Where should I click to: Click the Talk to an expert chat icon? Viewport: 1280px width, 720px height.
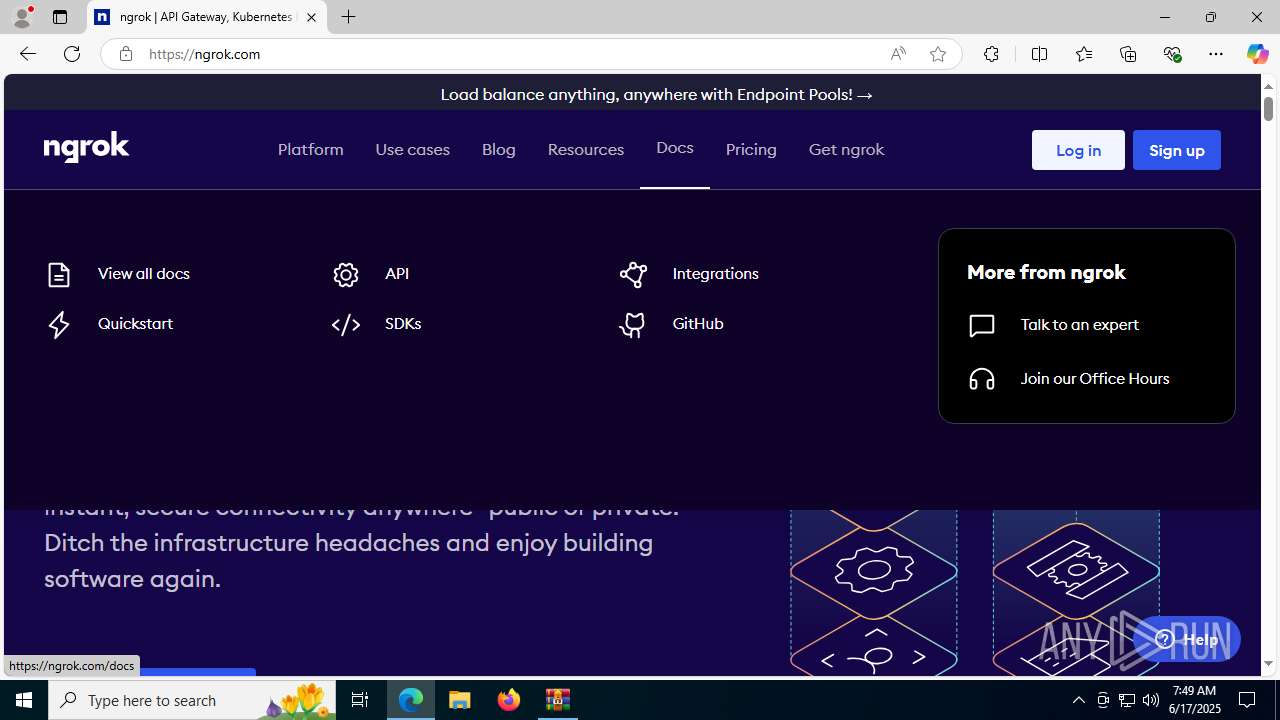(x=982, y=325)
